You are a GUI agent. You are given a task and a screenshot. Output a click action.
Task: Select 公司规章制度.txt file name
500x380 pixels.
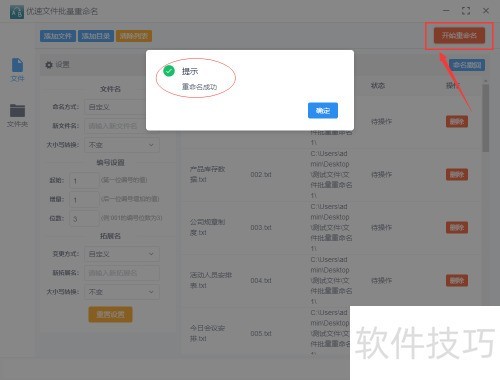click(207, 227)
